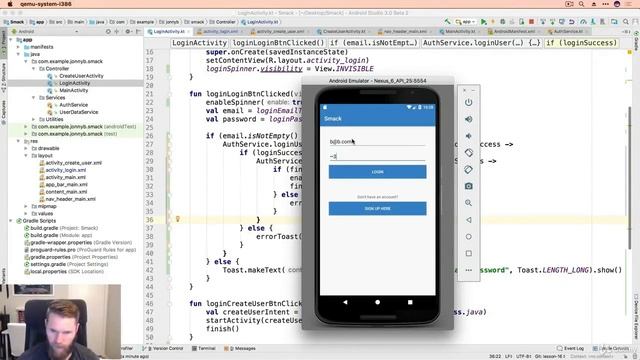Switch to the activity_login.xml editor tab
Screen dimensions: 640x360
coord(220,31)
